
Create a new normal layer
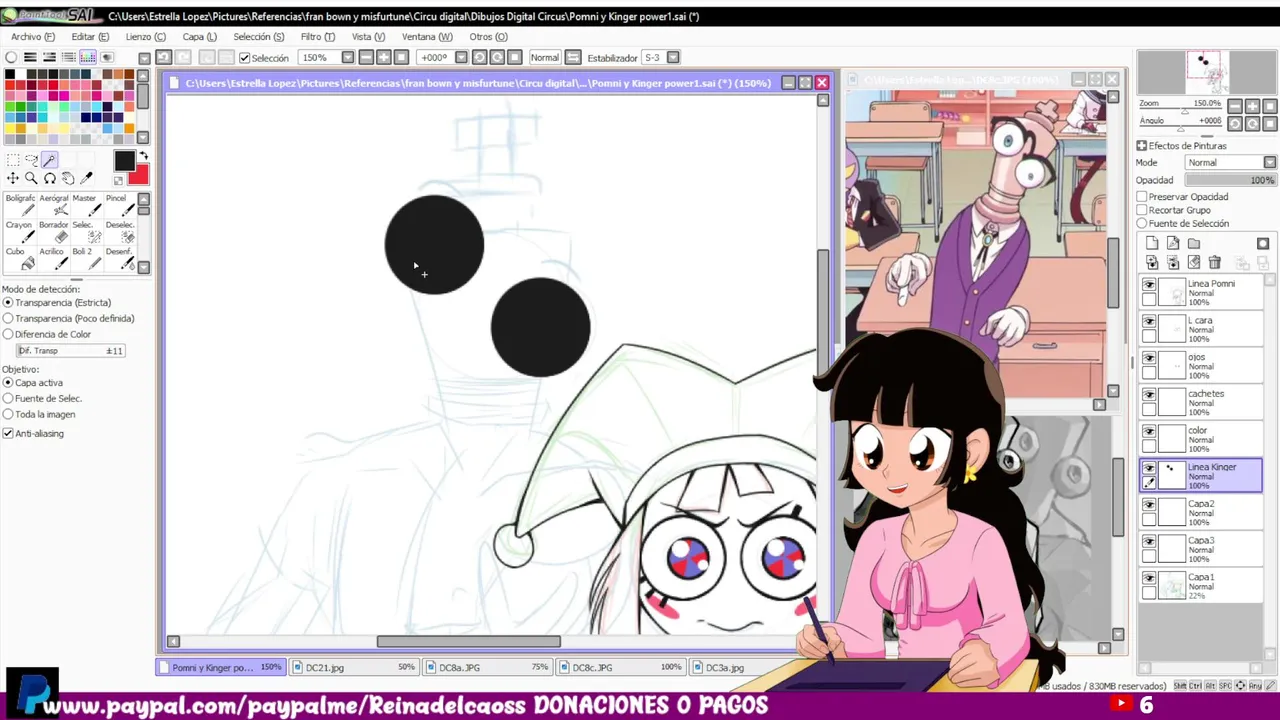coord(1152,243)
